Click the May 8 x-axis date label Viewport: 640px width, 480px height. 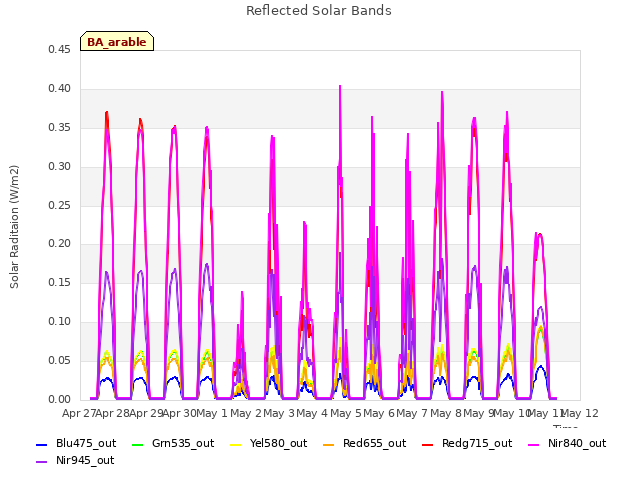446,413
